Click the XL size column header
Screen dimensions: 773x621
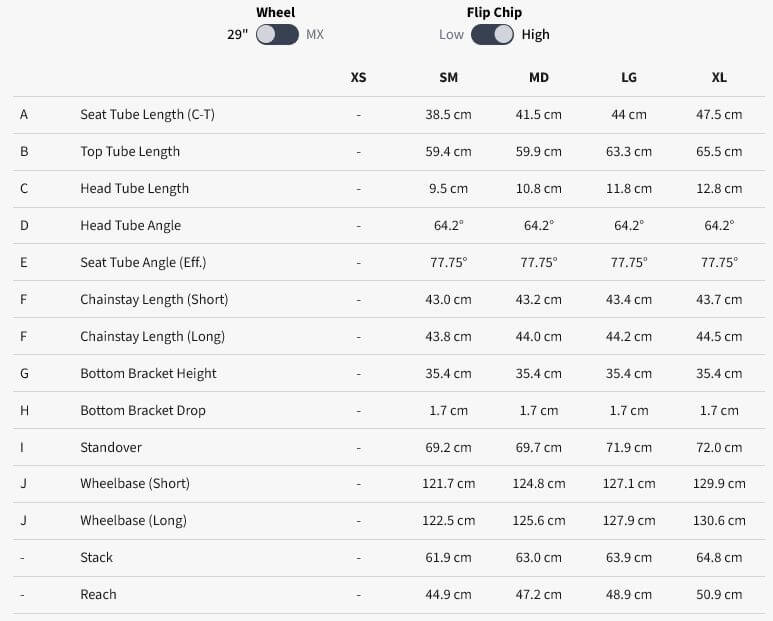coord(719,78)
